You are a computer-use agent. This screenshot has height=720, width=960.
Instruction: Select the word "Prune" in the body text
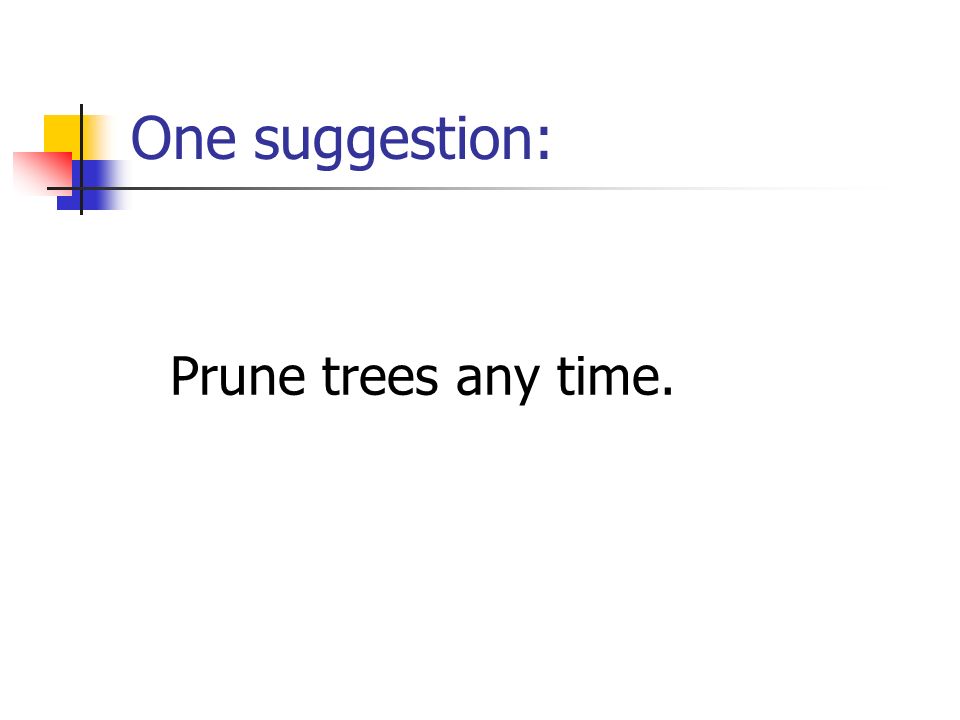point(238,376)
